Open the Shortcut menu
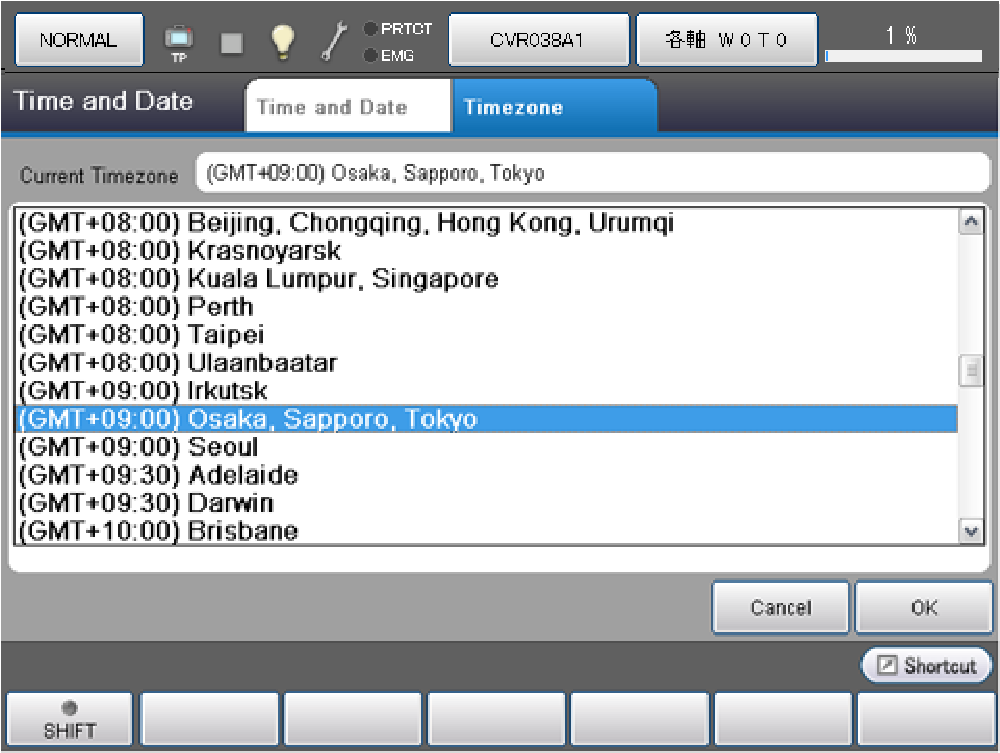Screen dimensions: 1000x753 926,666
